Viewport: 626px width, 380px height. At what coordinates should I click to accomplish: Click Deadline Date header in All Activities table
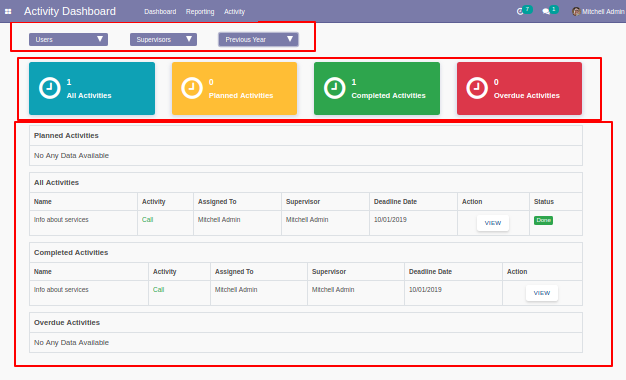tap(395, 202)
